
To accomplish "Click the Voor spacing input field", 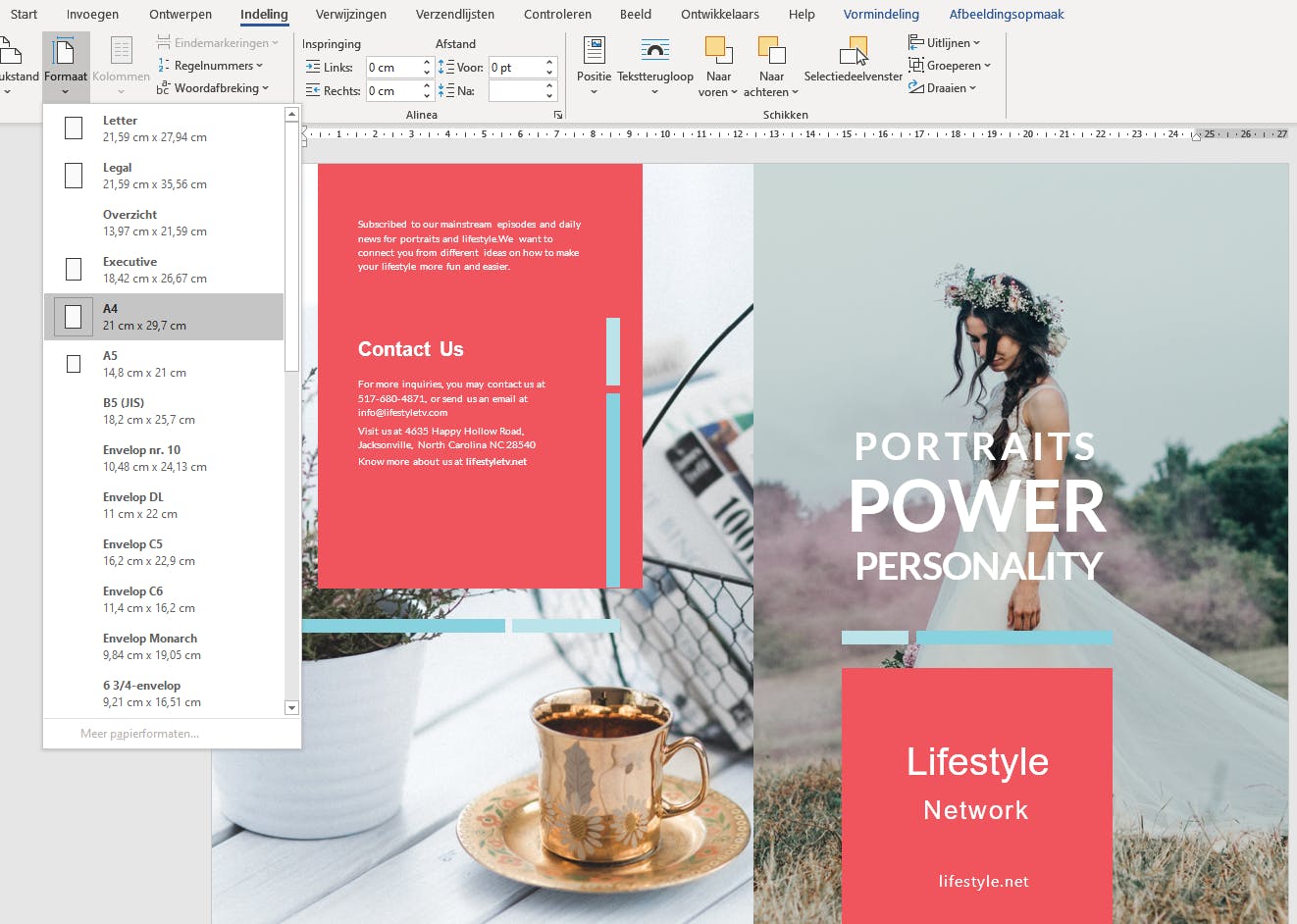I will [516, 68].
